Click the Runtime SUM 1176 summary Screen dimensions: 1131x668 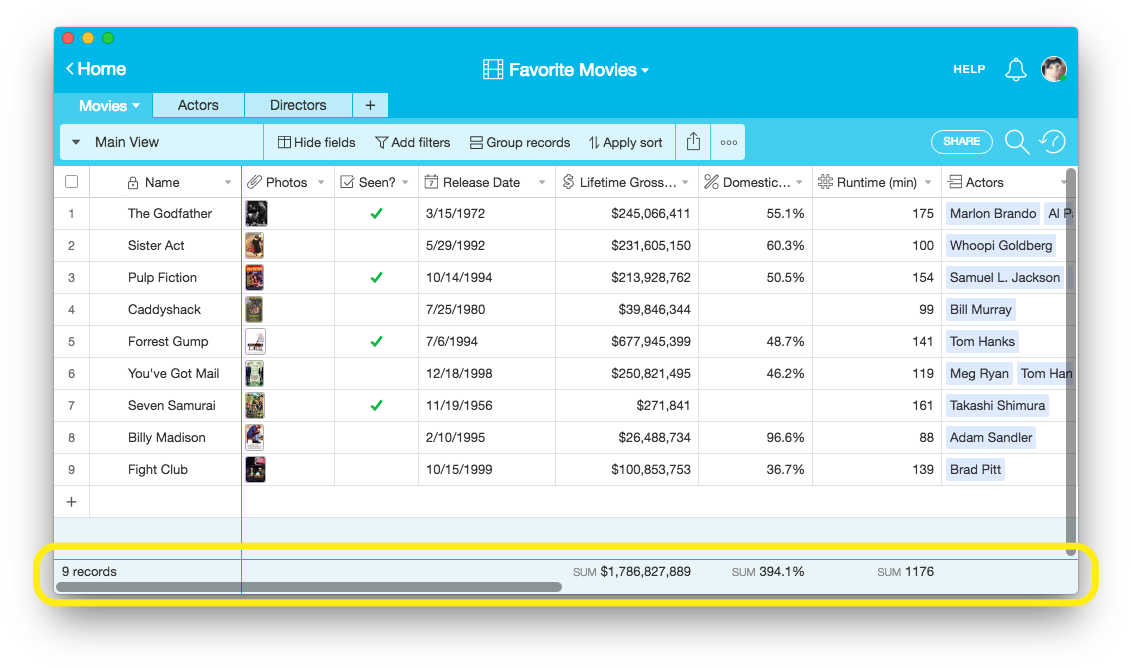[x=905, y=571]
